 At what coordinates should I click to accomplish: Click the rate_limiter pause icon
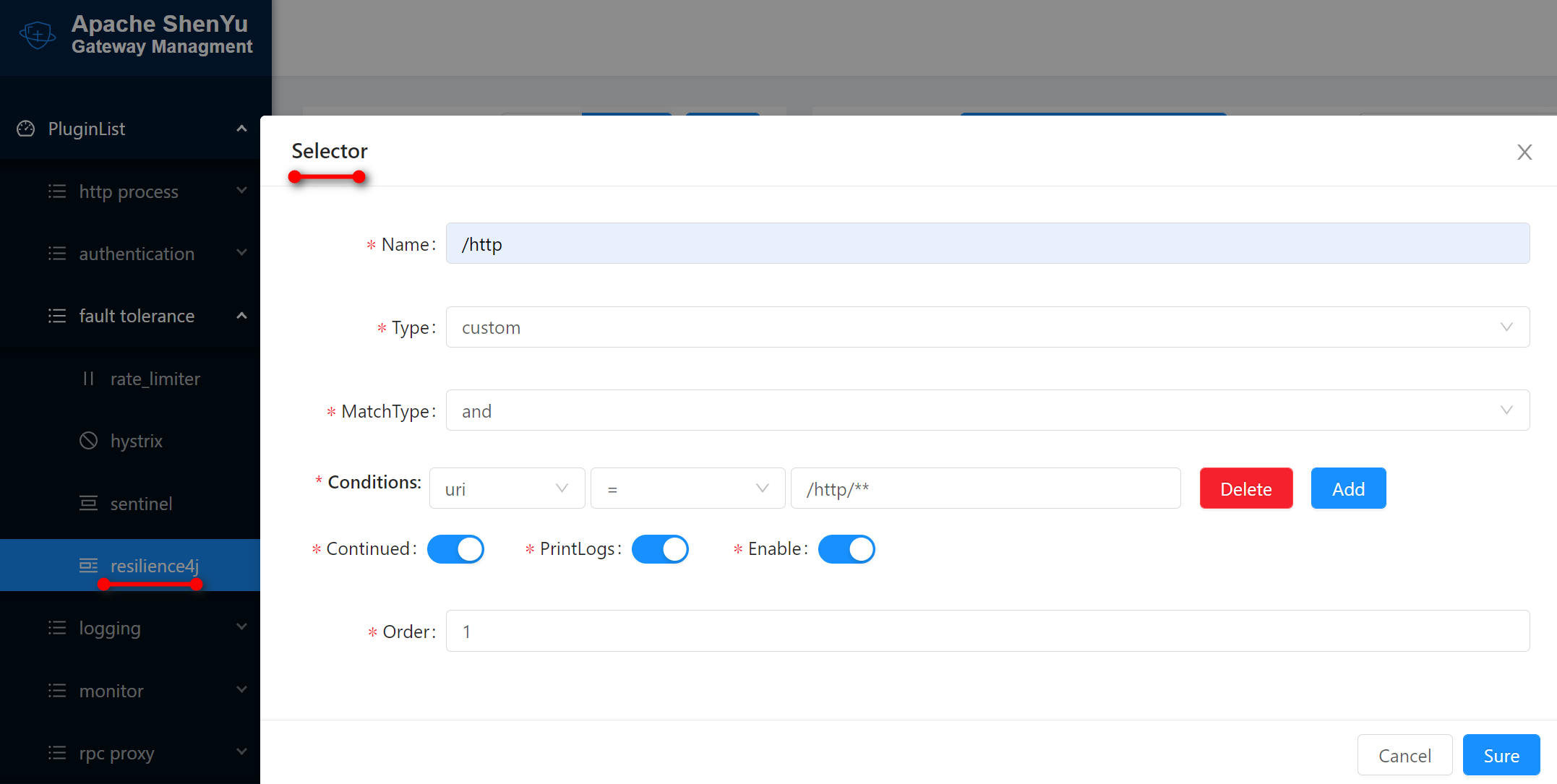tap(88, 379)
